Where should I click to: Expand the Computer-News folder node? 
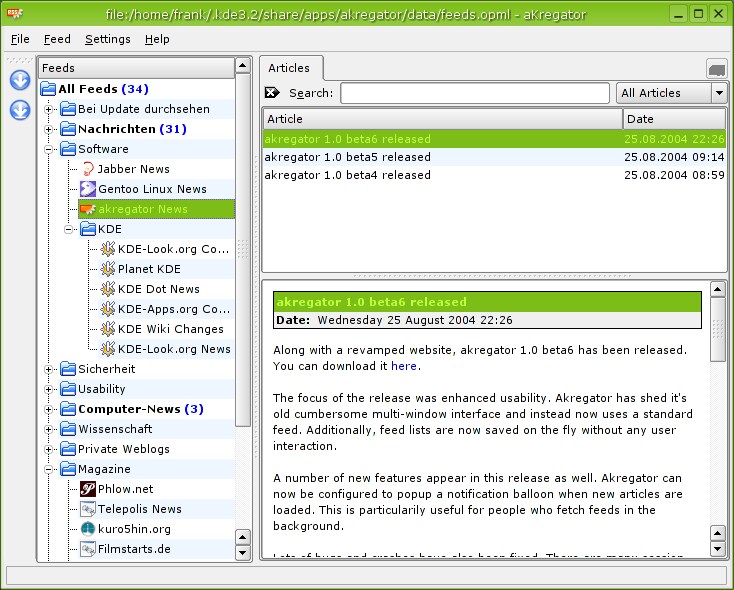[48, 409]
